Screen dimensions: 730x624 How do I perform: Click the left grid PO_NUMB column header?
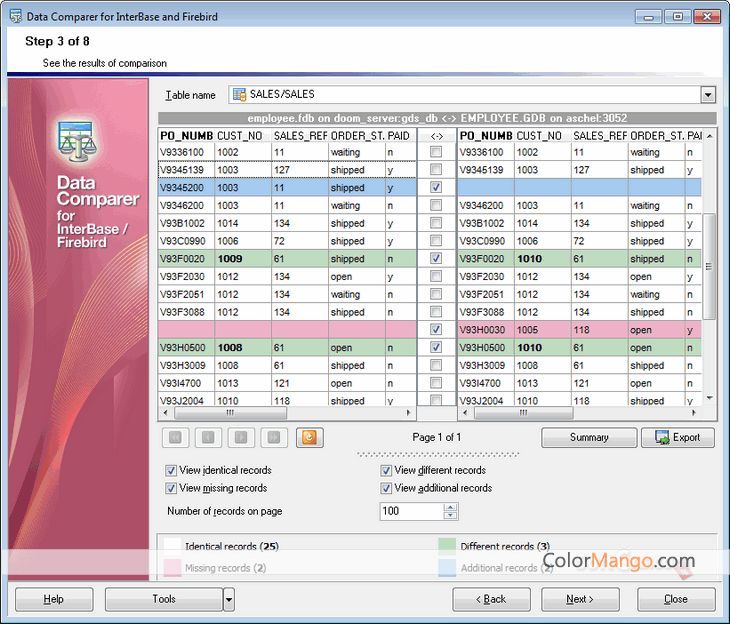186,136
